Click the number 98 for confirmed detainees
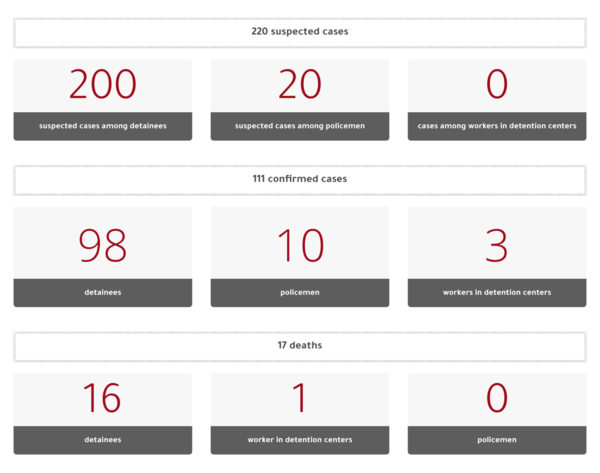The image size is (600, 473). coord(103,245)
